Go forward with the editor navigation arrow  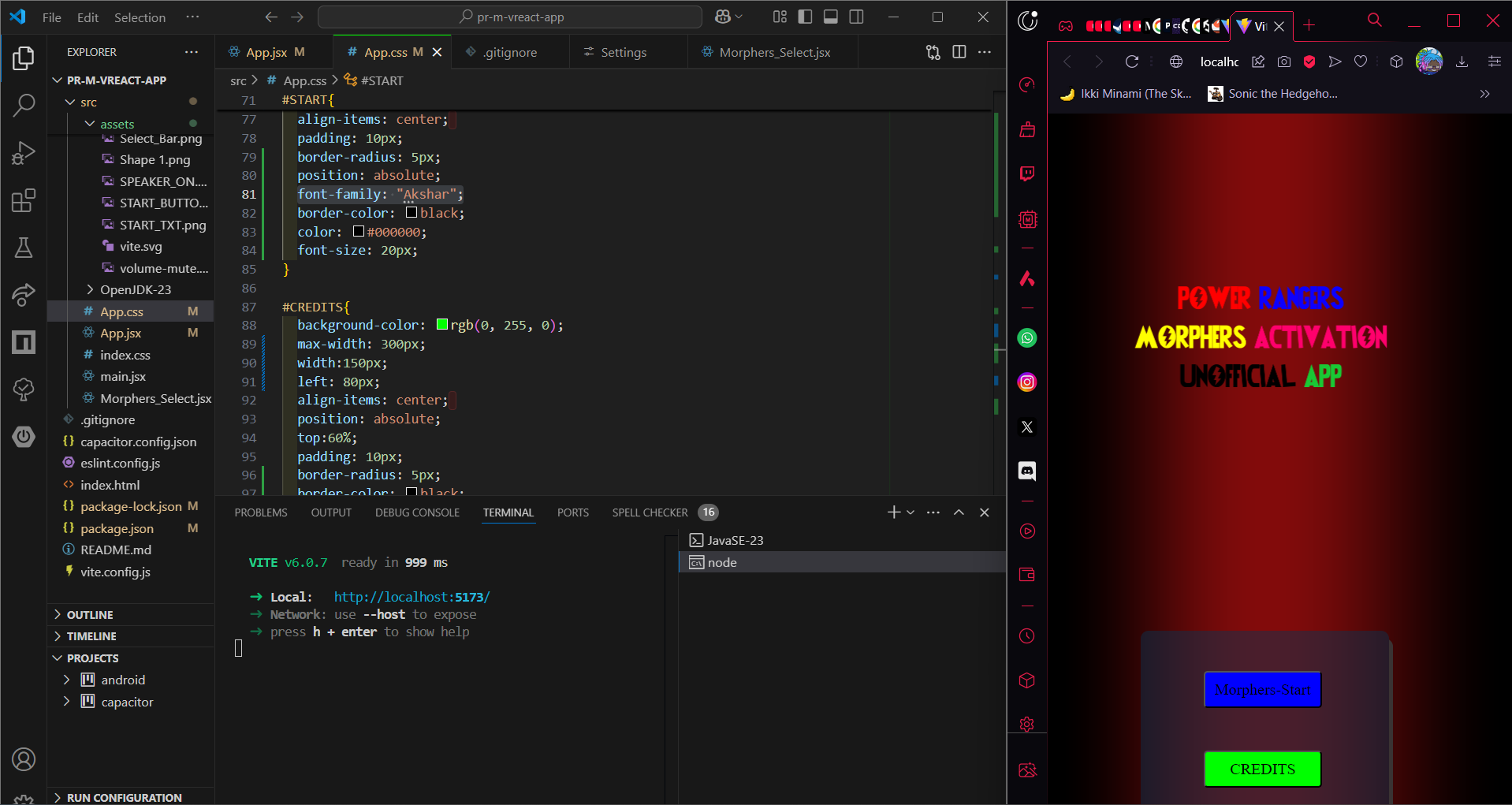[x=297, y=17]
